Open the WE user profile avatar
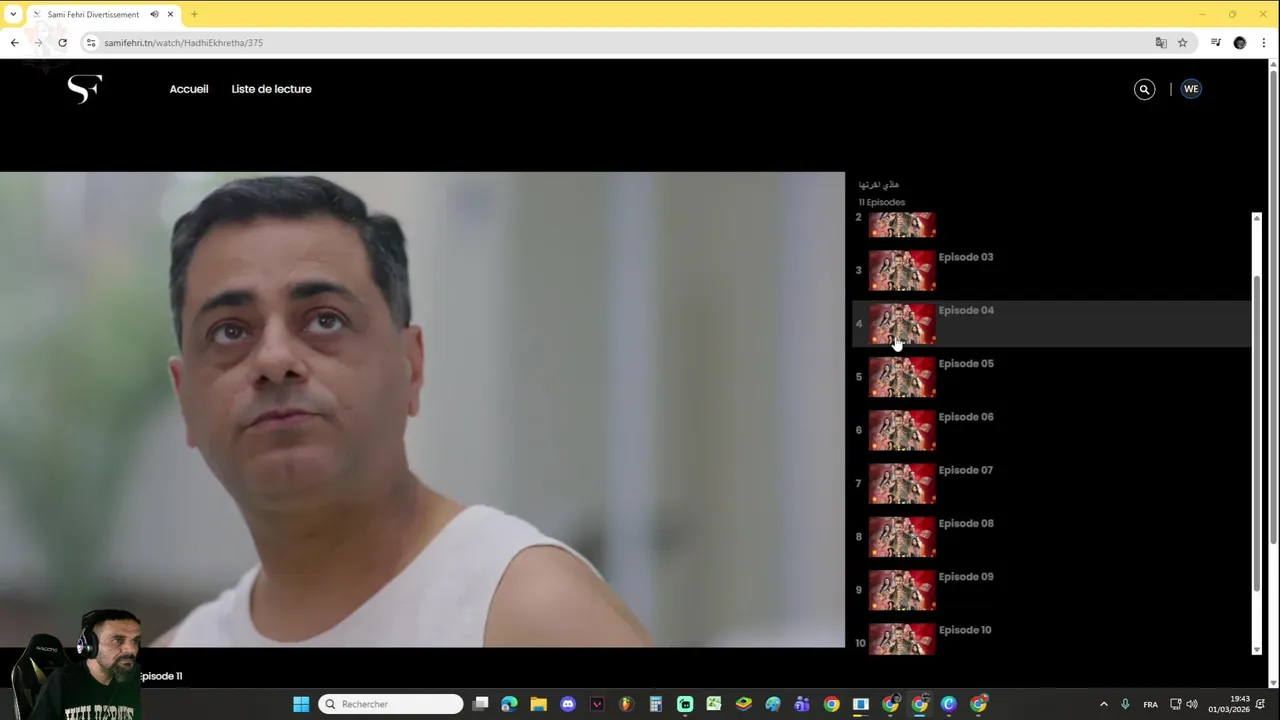 (x=1191, y=89)
